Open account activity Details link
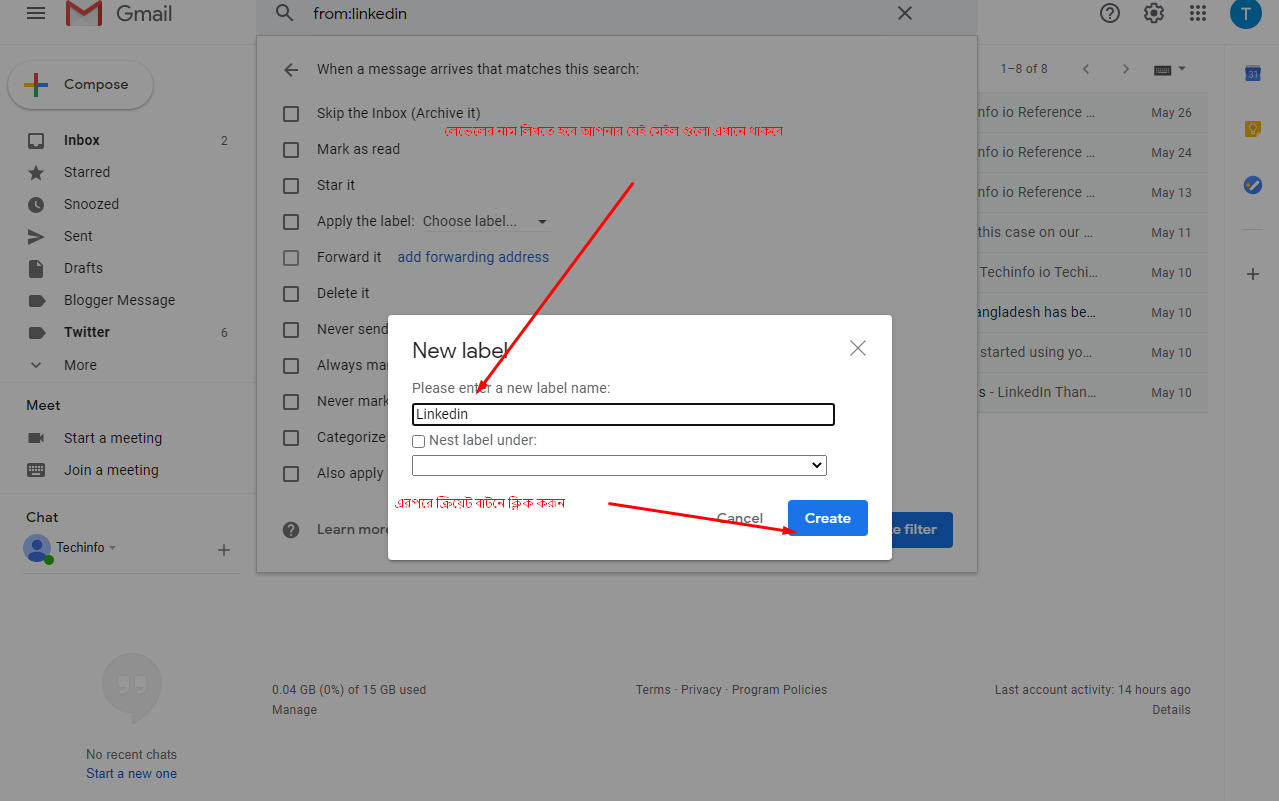This screenshot has width=1279, height=801. 1171,710
